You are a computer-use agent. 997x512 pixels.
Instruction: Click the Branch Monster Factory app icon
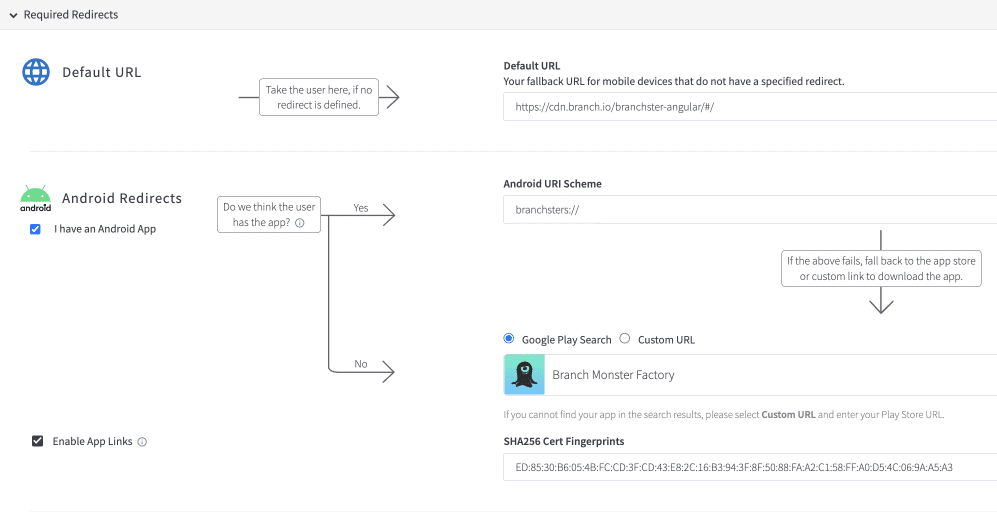pos(524,375)
